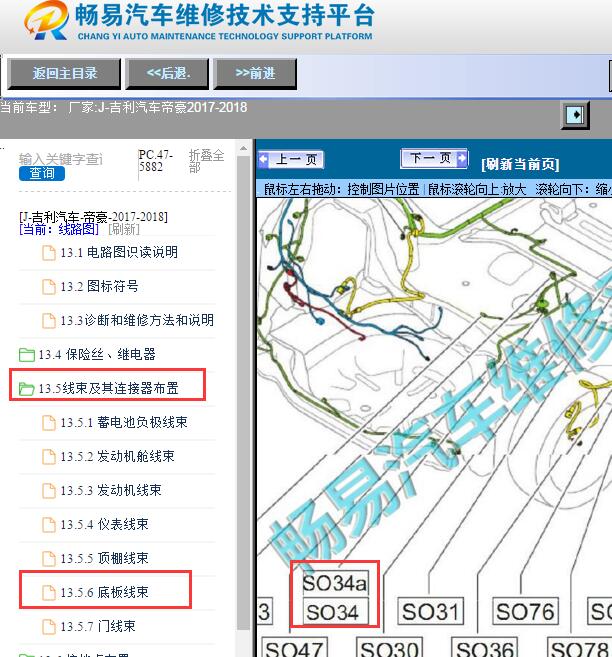Screen dimensions: 612x657
Task: Open 13.5.4 仪表线束
Action: 104,524
